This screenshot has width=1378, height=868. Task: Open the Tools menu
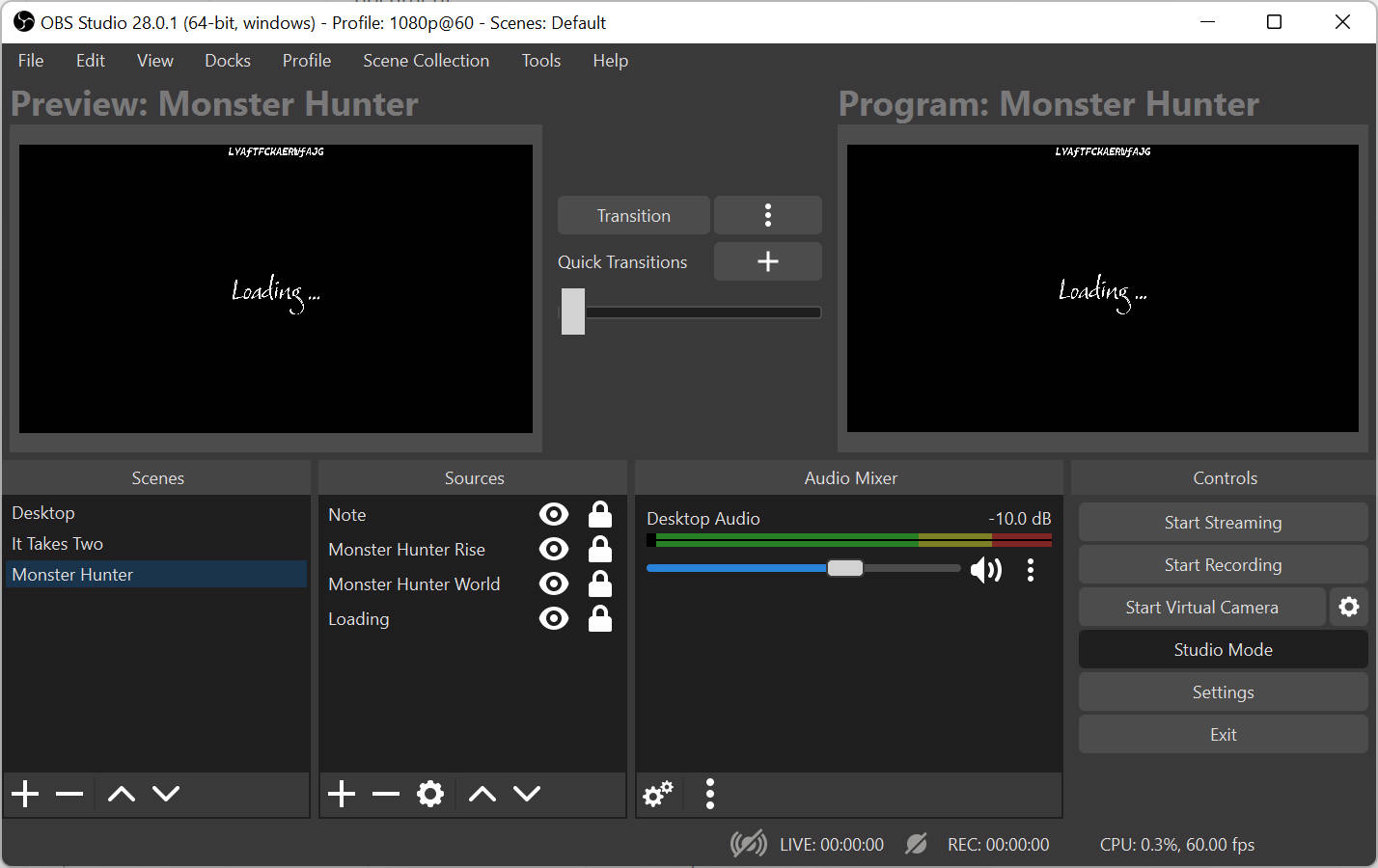(x=540, y=60)
